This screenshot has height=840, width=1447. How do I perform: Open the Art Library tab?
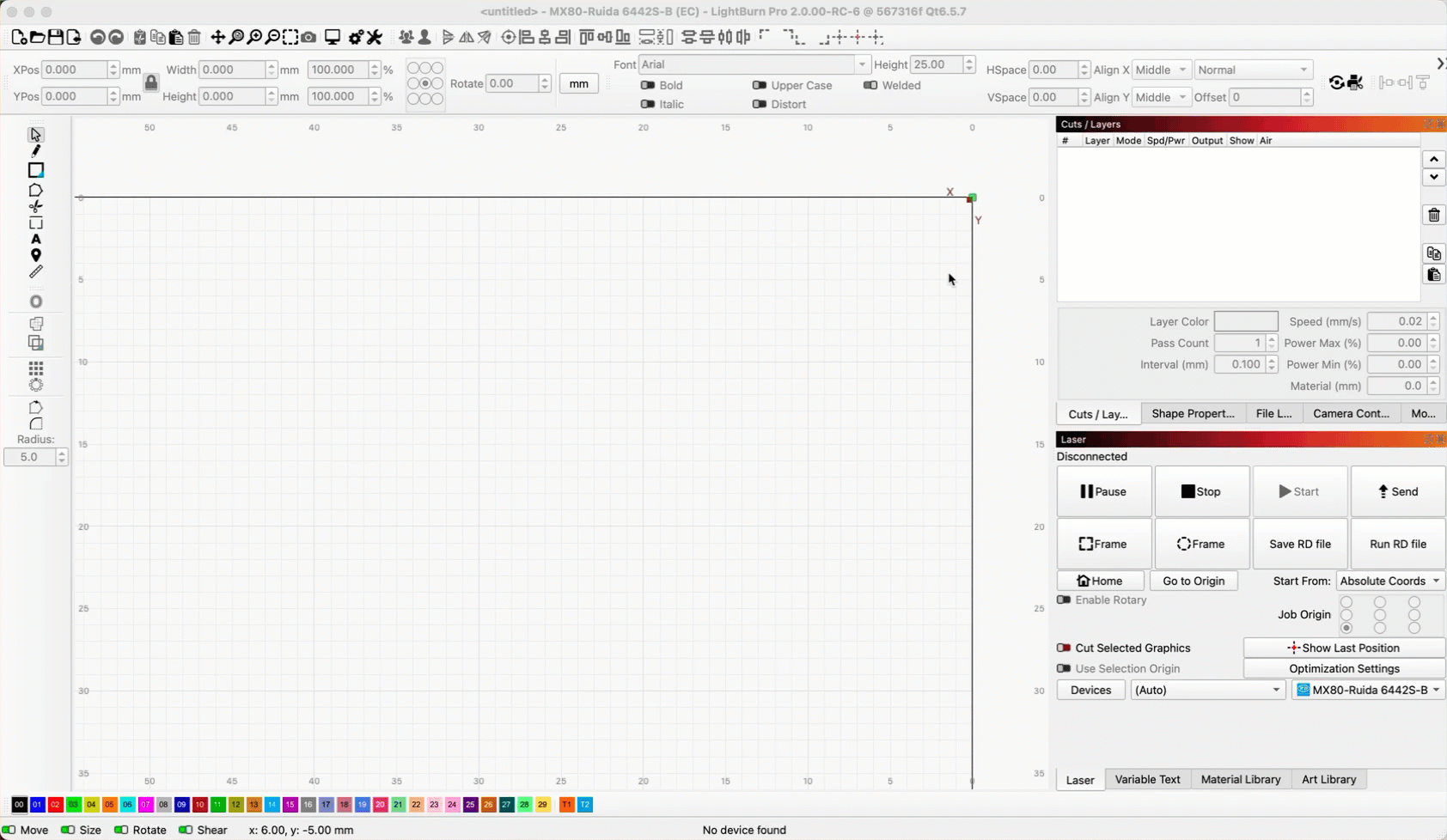[x=1328, y=779]
